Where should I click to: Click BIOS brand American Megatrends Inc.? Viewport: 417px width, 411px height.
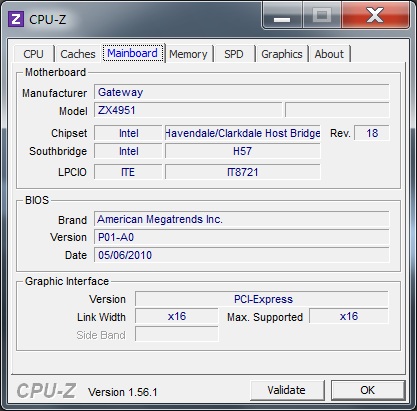[x=242, y=219]
